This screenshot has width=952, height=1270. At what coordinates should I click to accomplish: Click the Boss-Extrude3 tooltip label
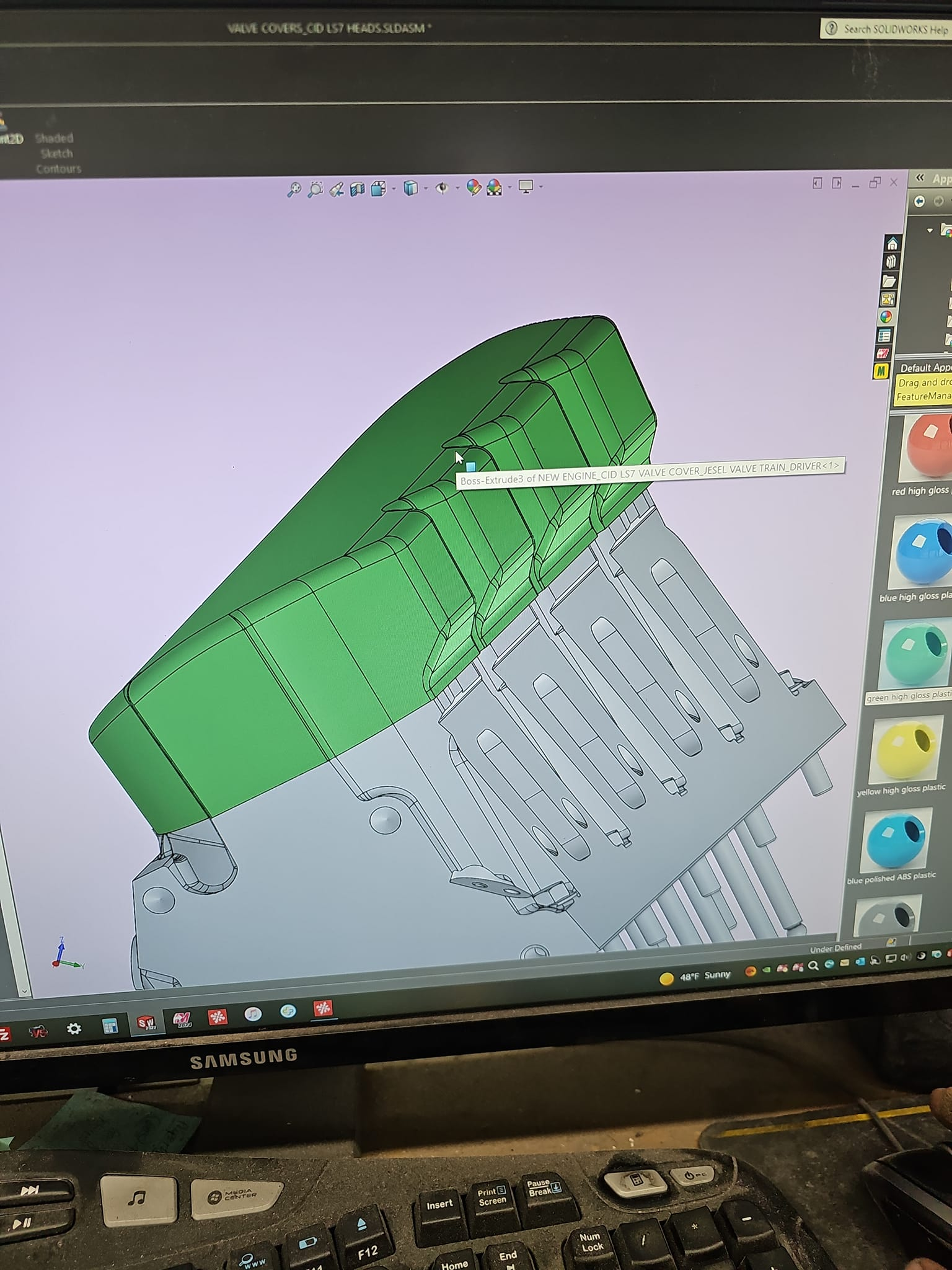click(x=650, y=473)
